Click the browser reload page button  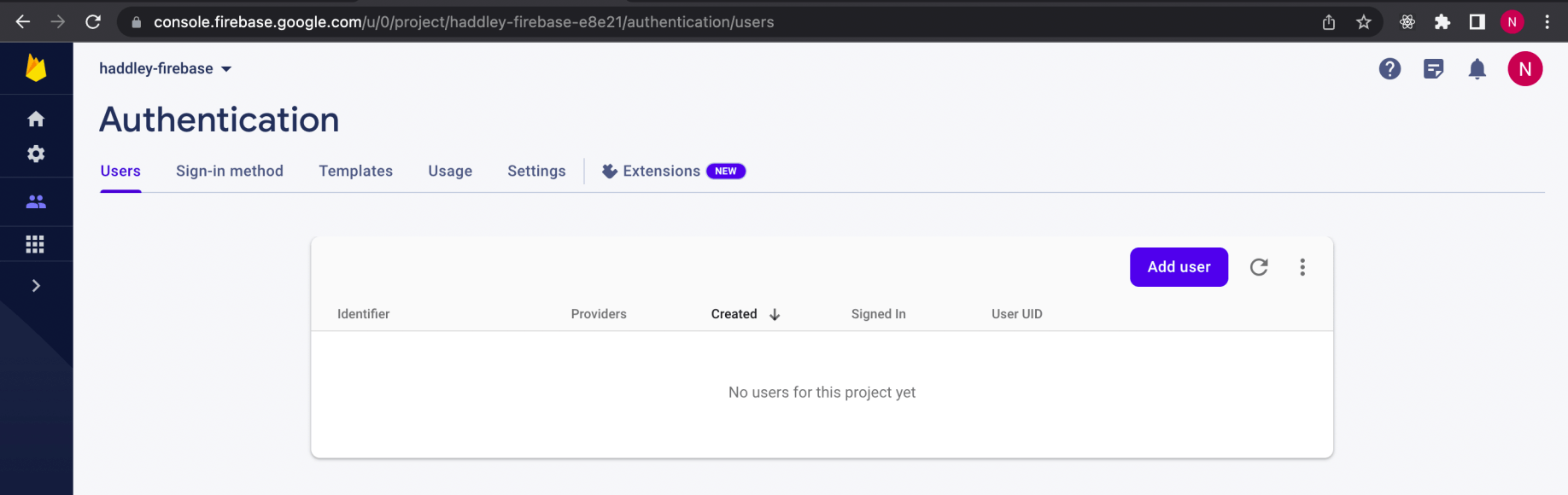click(93, 22)
